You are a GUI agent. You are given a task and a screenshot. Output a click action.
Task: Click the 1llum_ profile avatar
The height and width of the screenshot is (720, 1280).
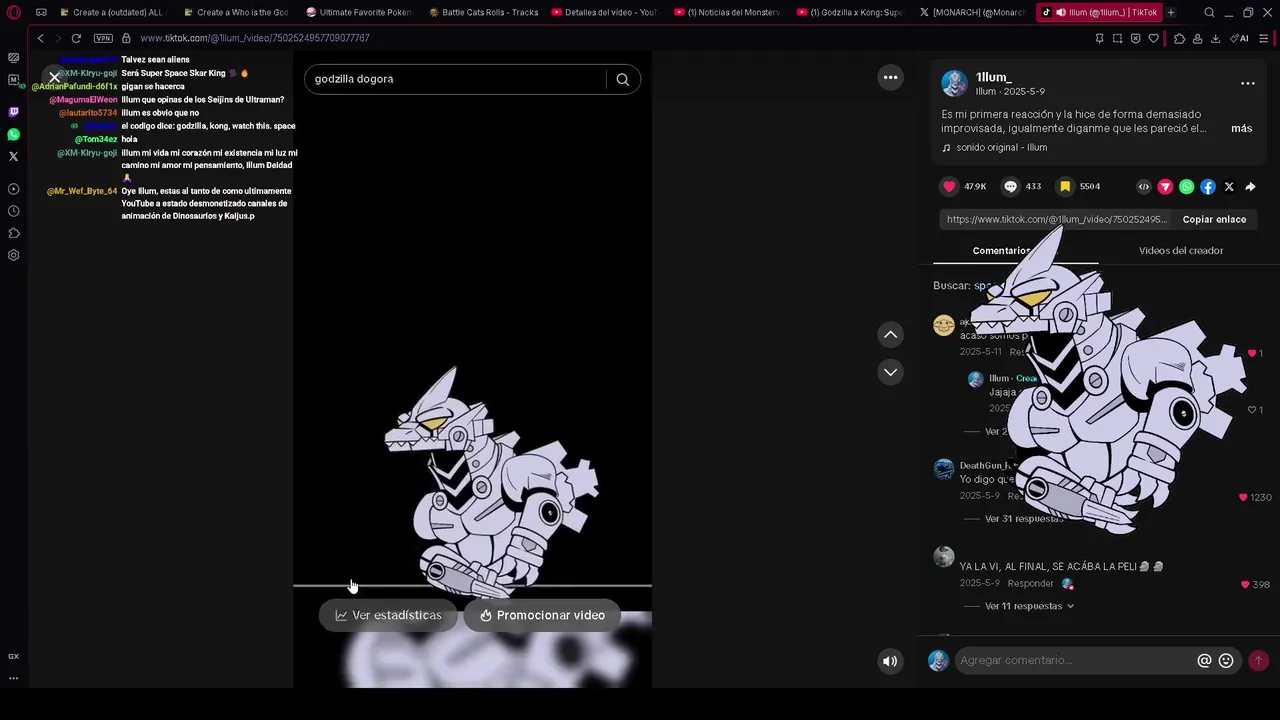pyautogui.click(x=955, y=83)
